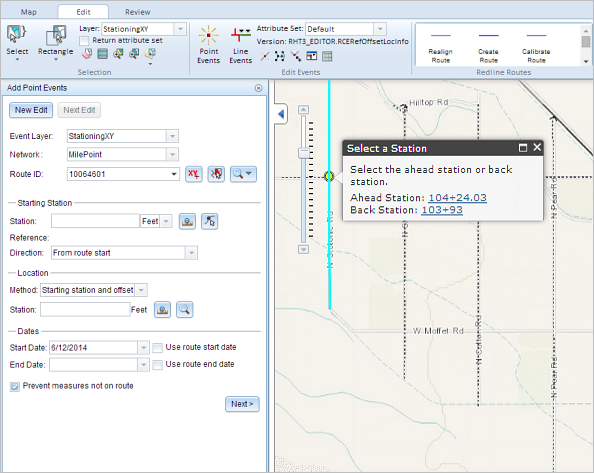This screenshot has height=473, width=594.
Task: Open the End Date calendar dropdown
Action: pyautogui.click(x=144, y=365)
